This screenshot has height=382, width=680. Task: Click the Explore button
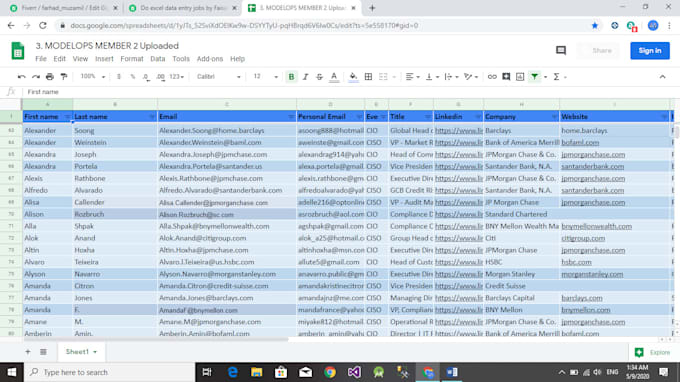click(x=652, y=353)
